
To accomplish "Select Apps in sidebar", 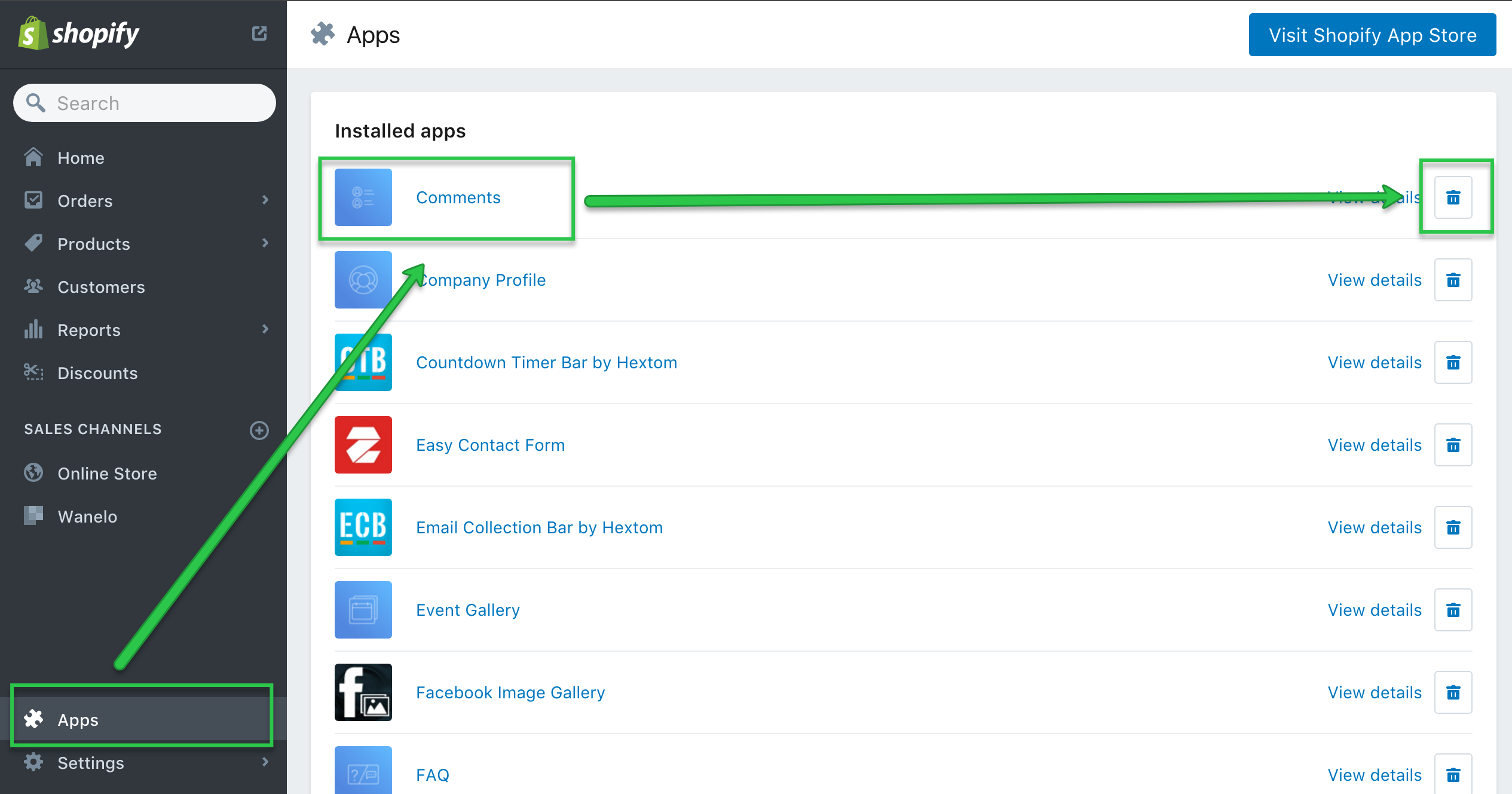I will (143, 719).
